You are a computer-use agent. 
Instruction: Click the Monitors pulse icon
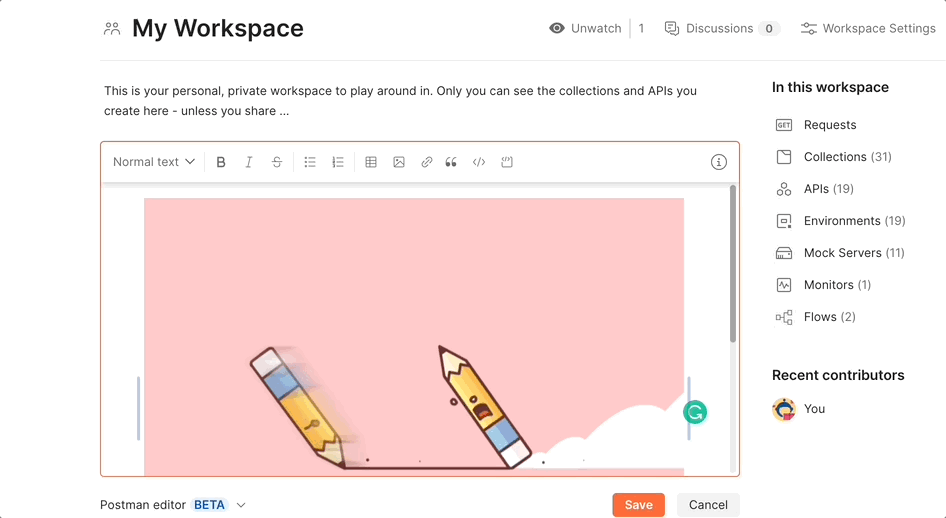click(784, 285)
